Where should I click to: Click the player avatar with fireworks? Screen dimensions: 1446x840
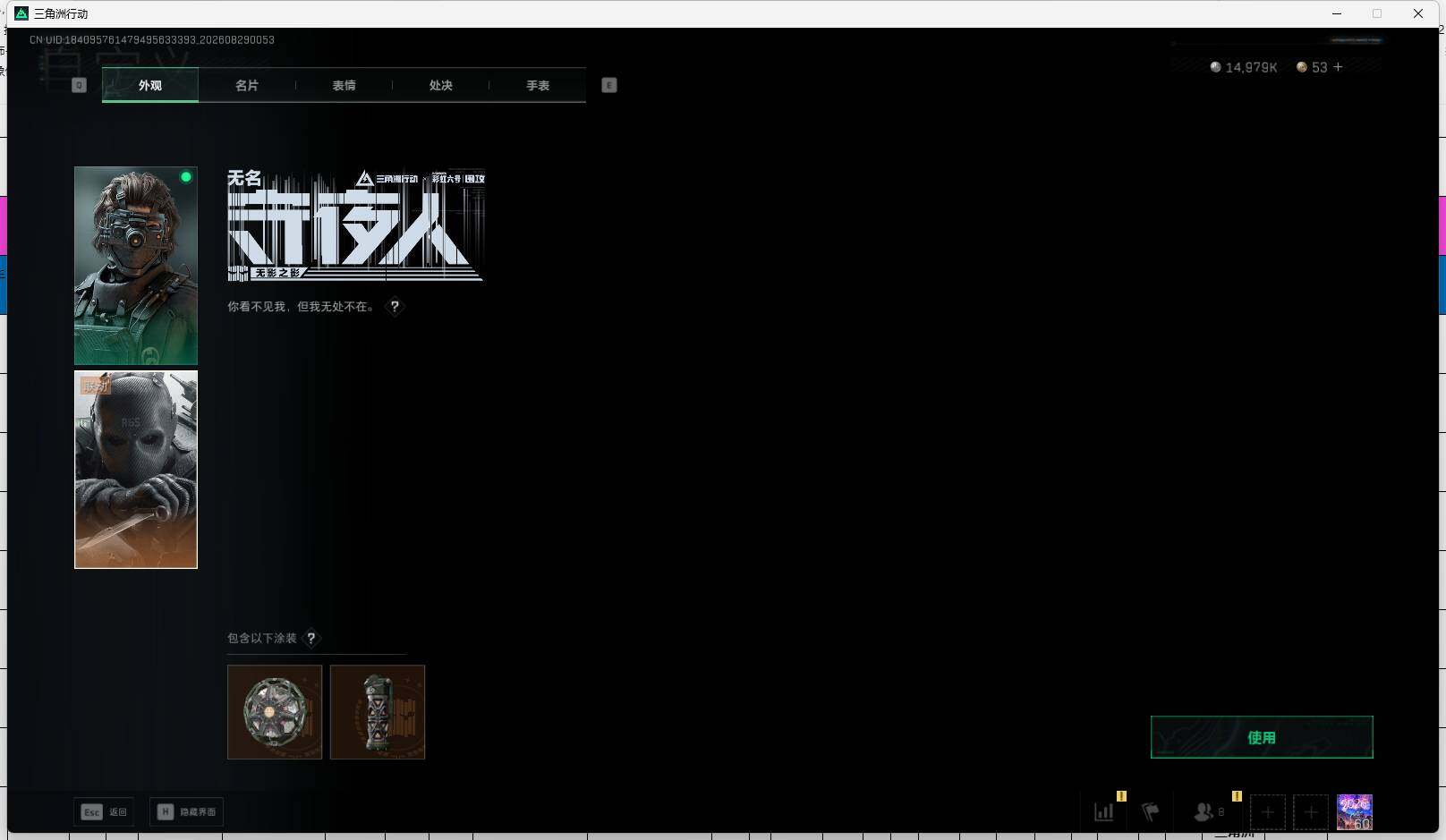1355,812
